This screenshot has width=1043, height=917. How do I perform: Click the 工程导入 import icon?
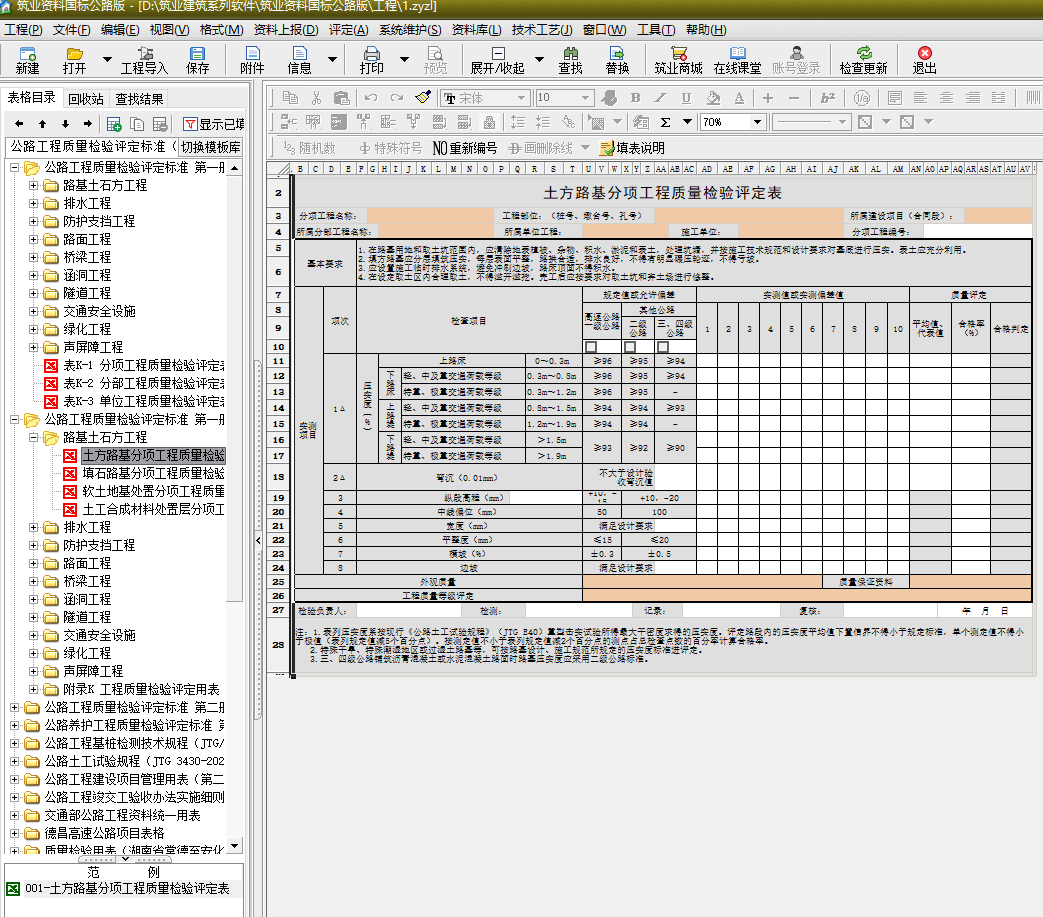(145, 53)
